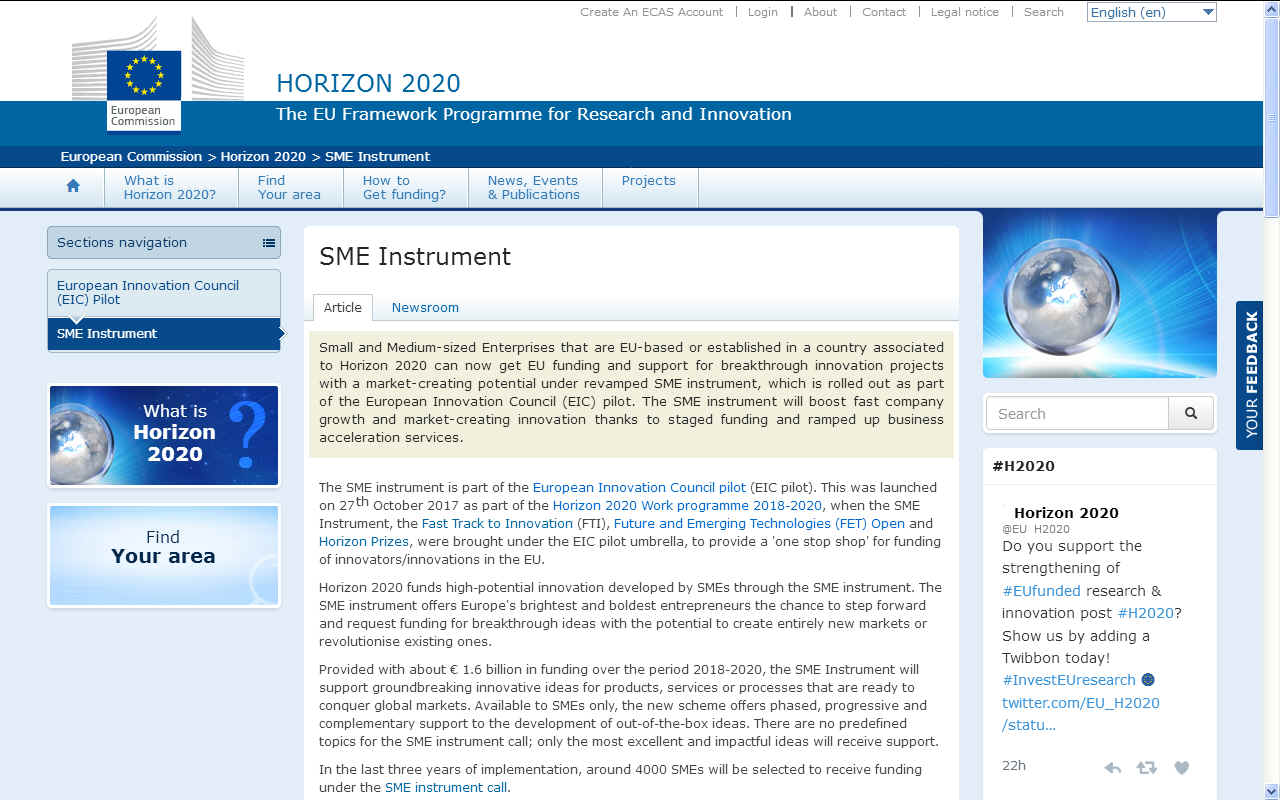The image size is (1280, 800).
Task: Open the YOUR FEEDBACK side tab
Action: tap(1250, 375)
